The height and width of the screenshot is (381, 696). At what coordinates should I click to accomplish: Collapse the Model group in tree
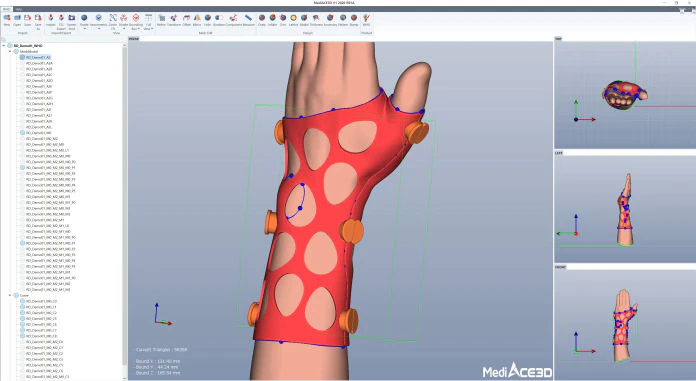click(x=10, y=52)
